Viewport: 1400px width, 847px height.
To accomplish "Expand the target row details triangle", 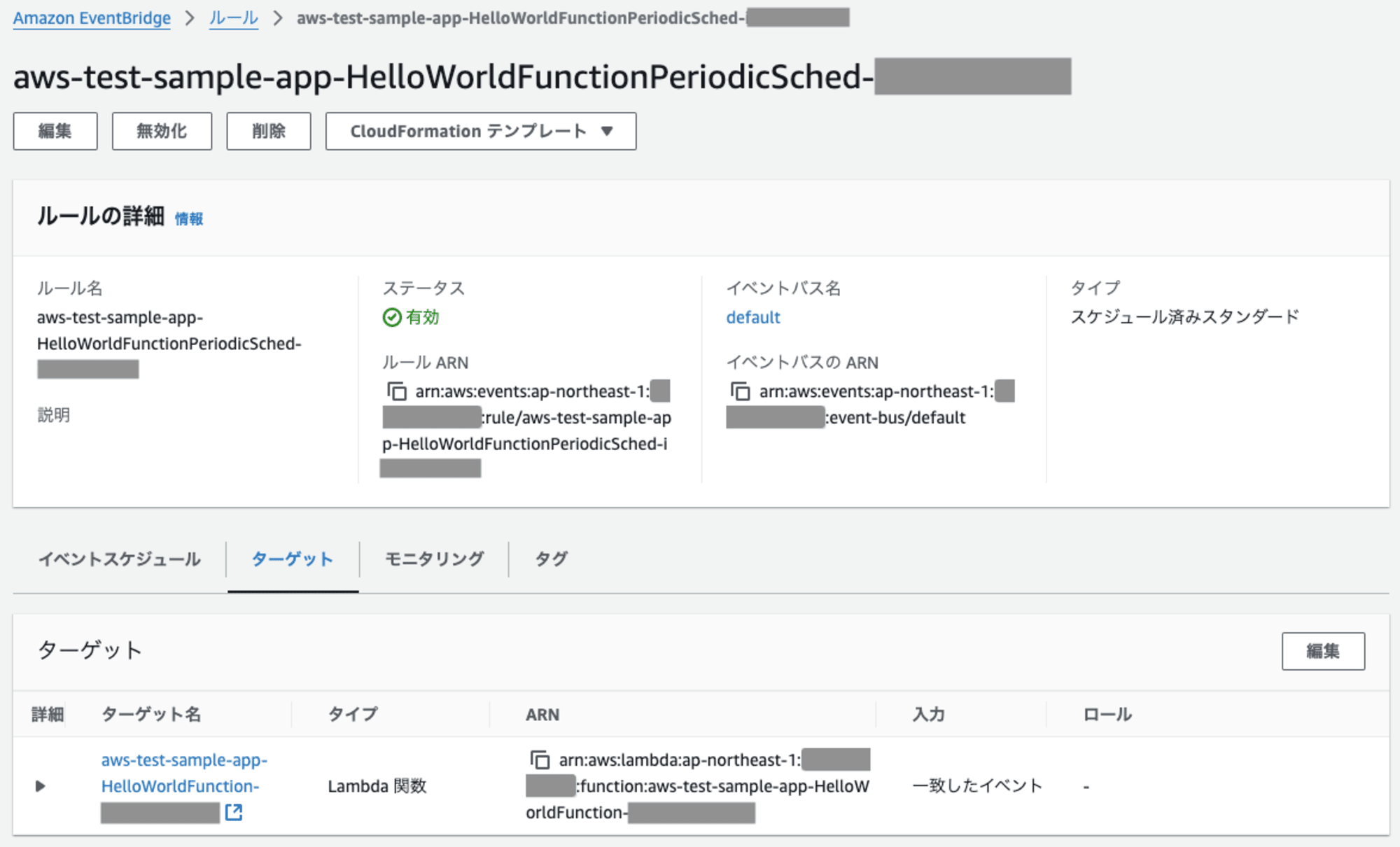I will 40,786.
